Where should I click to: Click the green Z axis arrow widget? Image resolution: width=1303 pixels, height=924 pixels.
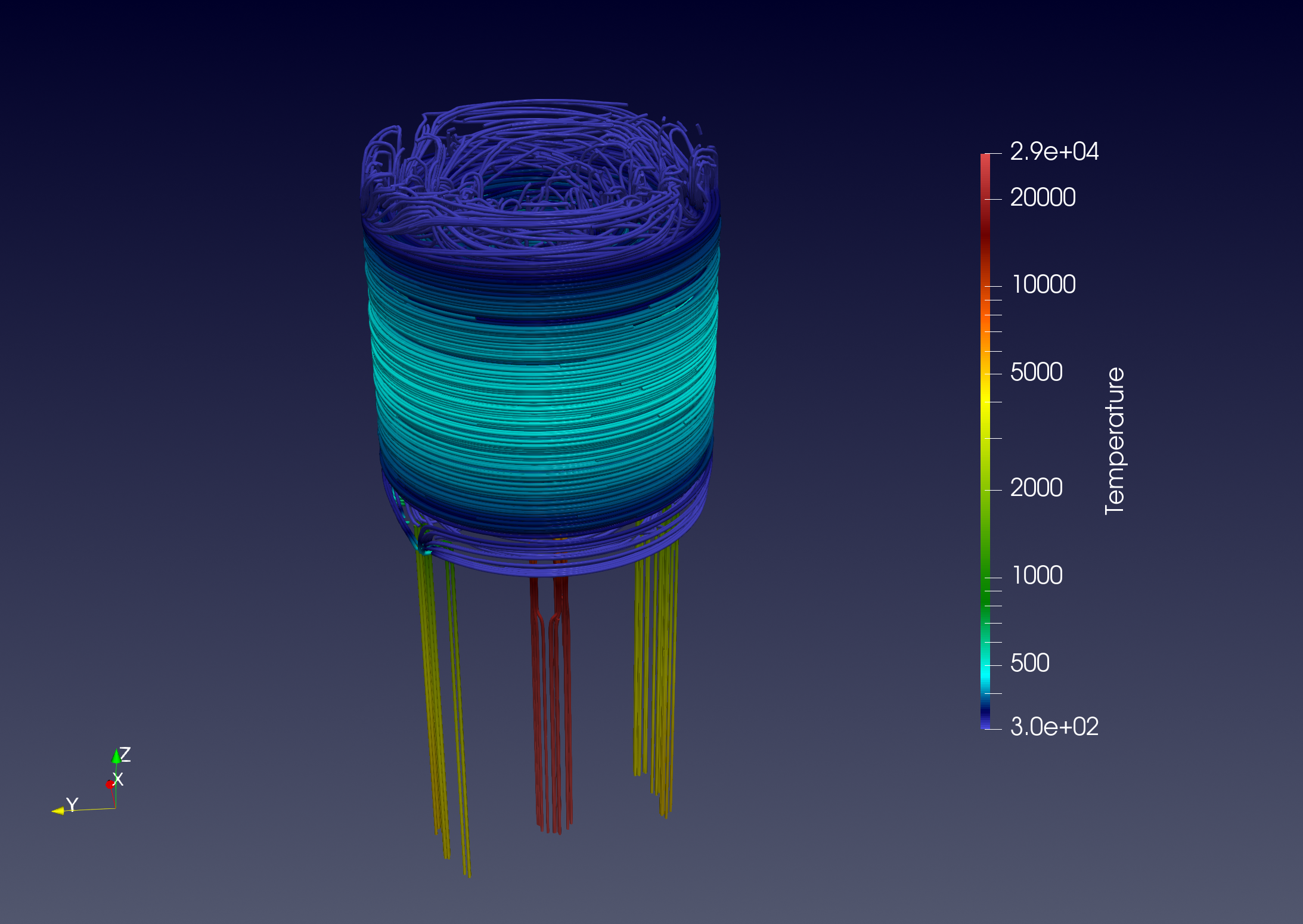(x=115, y=757)
